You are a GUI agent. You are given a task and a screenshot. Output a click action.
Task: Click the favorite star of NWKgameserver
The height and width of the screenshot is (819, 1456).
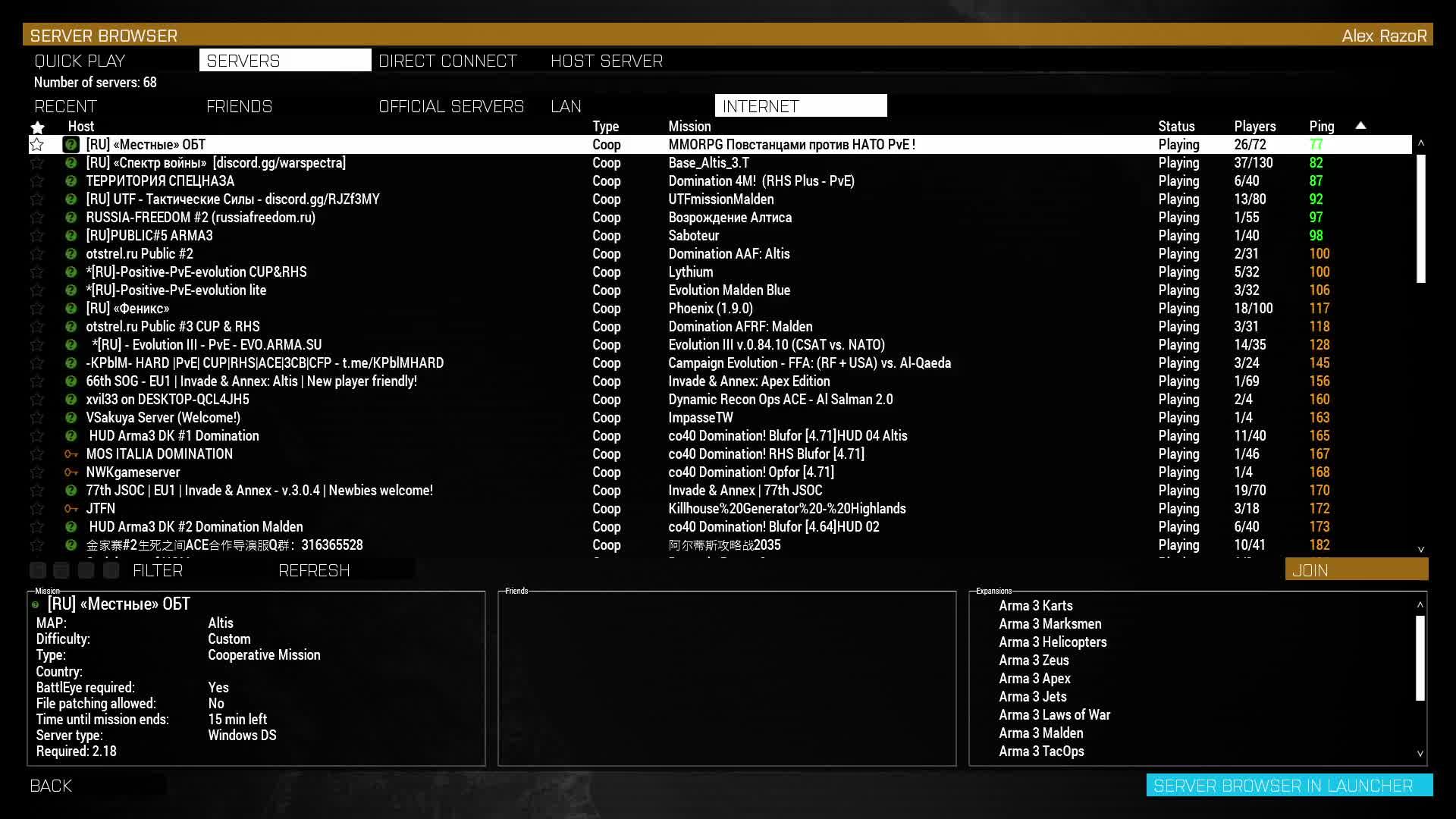pos(36,472)
